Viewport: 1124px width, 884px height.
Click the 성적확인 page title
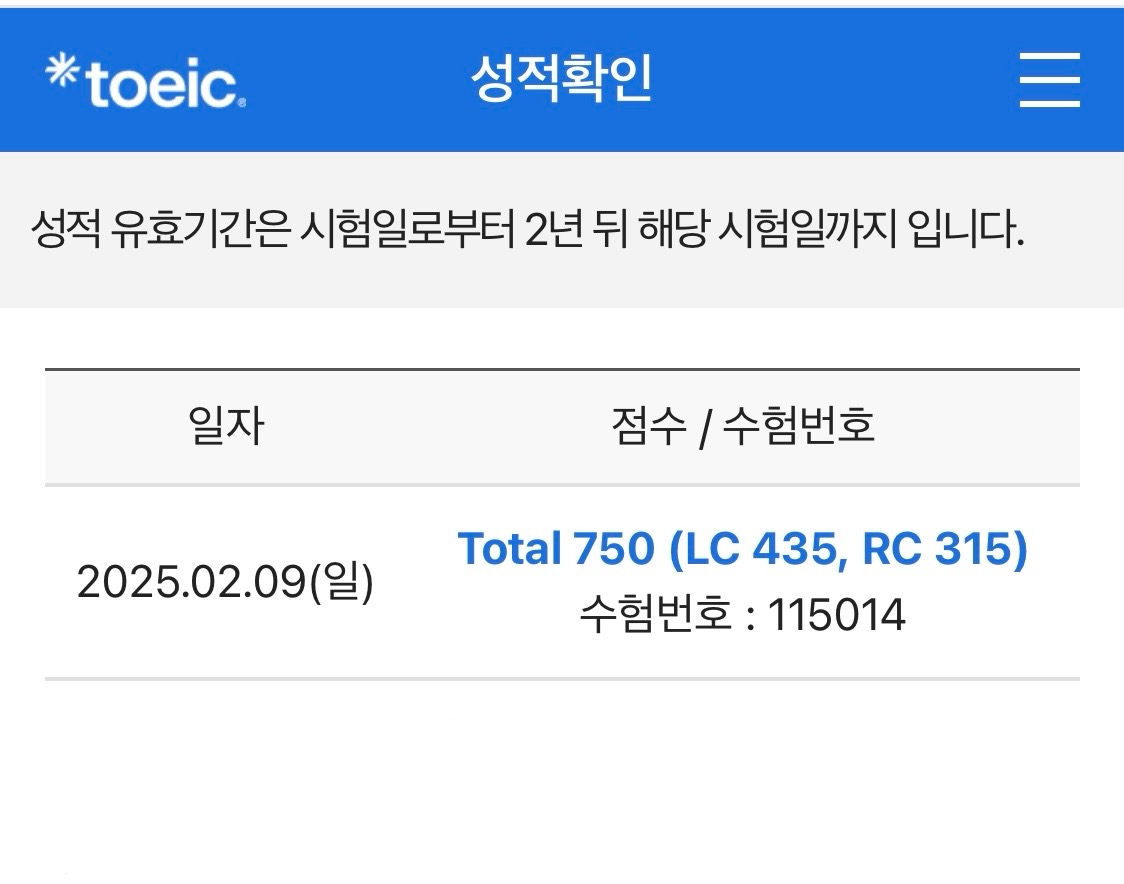click(561, 78)
